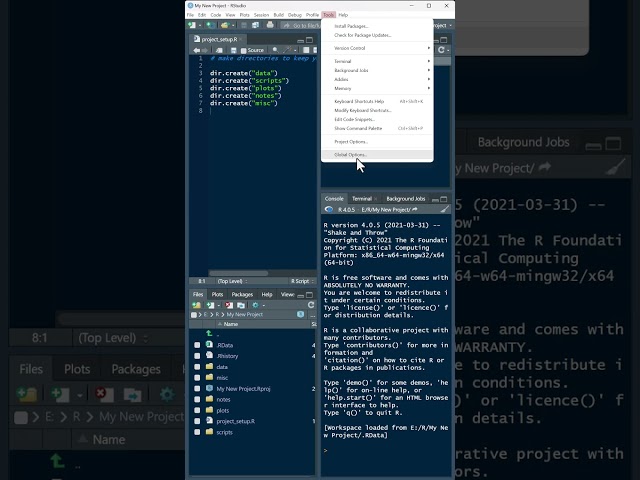Click My New Project breadcrumb in path
640x480 pixels.
(x=244, y=315)
